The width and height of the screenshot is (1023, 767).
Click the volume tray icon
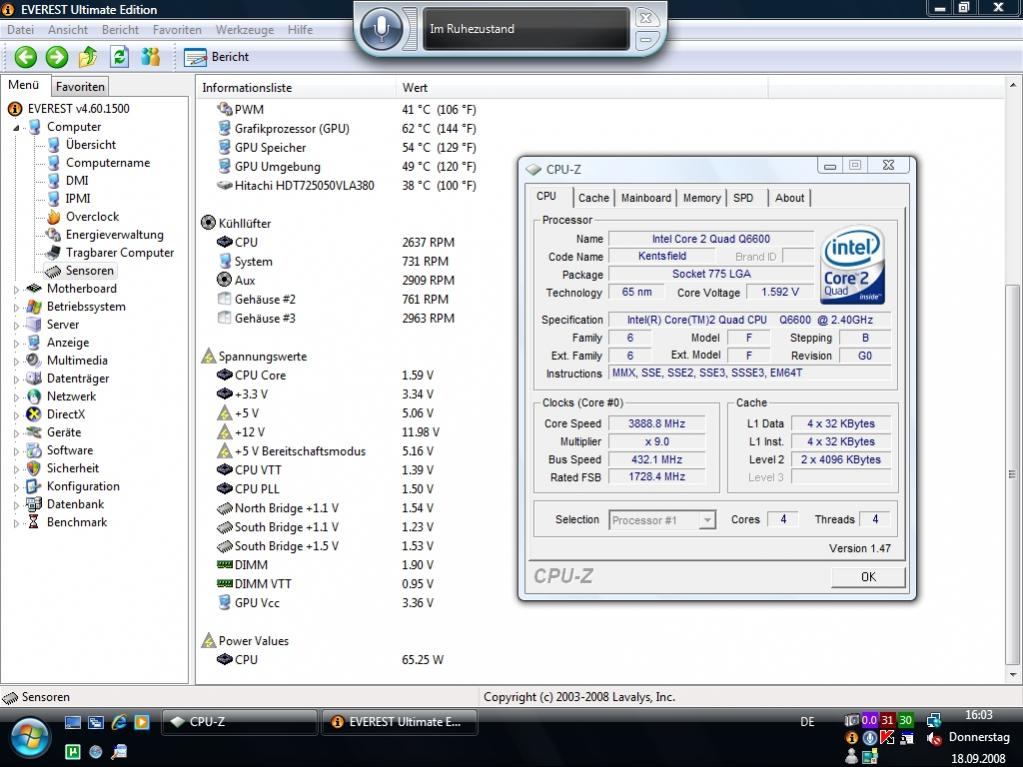pos(934,738)
